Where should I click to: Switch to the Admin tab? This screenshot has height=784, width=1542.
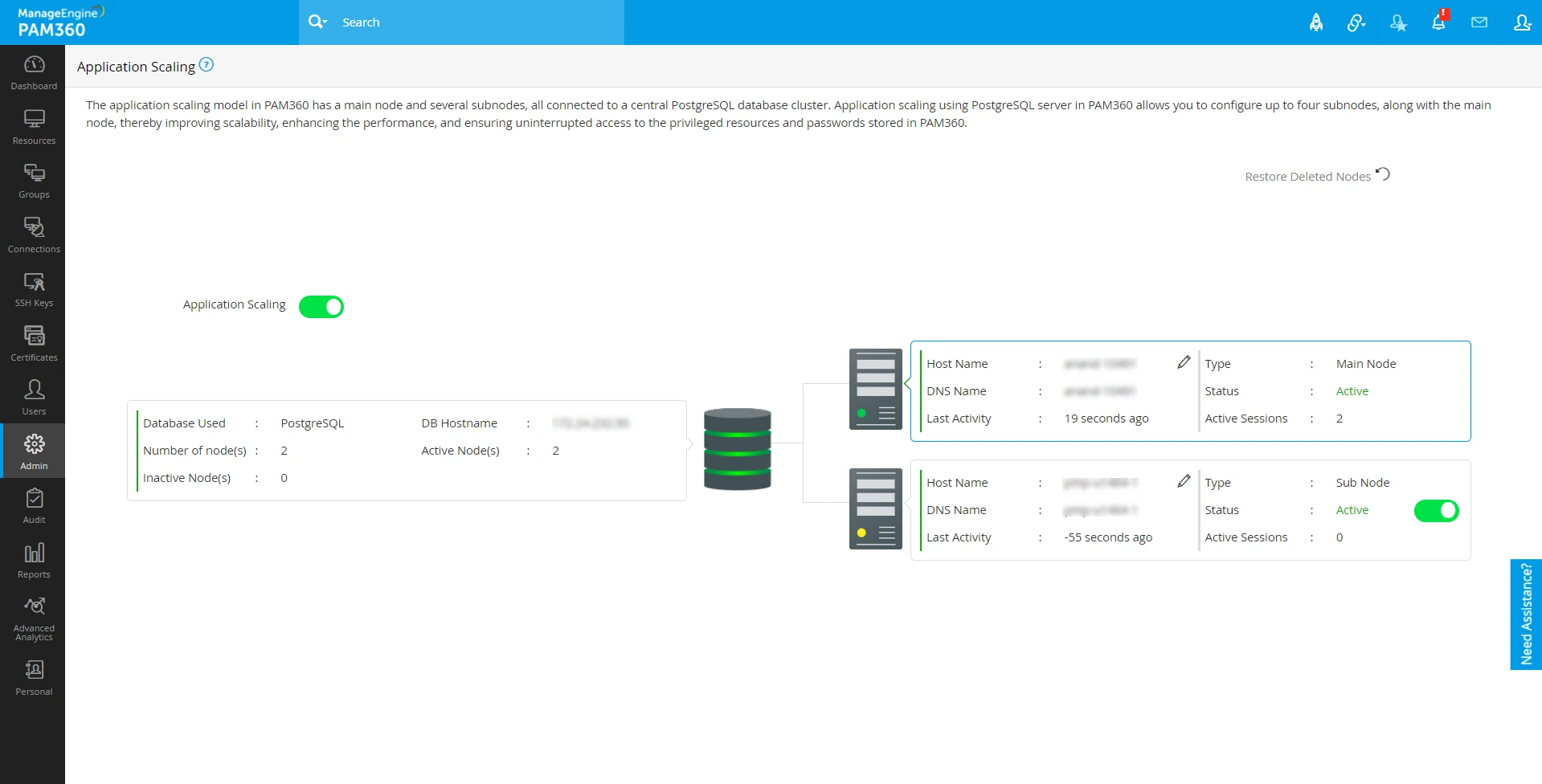click(x=33, y=450)
